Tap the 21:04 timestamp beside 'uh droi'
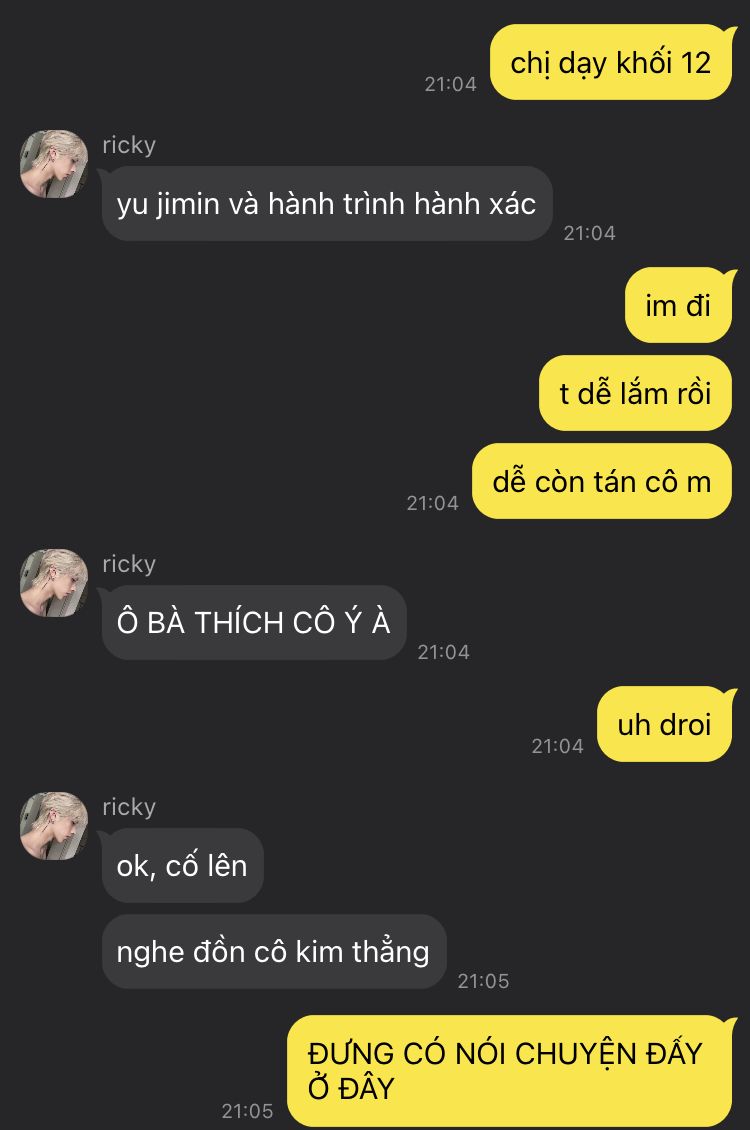This screenshot has width=750, height=1130. pyautogui.click(x=558, y=746)
